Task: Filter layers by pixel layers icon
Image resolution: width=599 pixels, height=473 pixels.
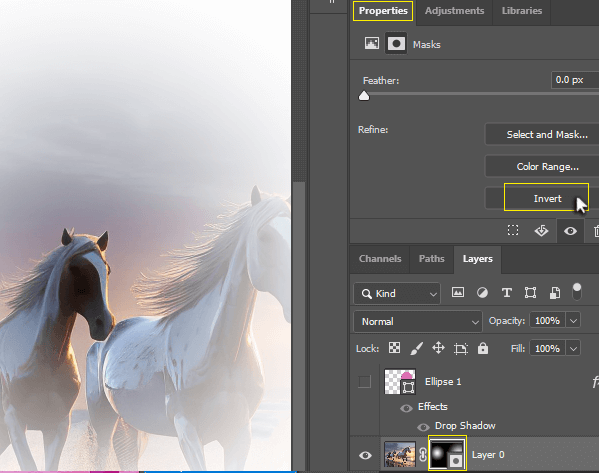Action: pyautogui.click(x=458, y=293)
